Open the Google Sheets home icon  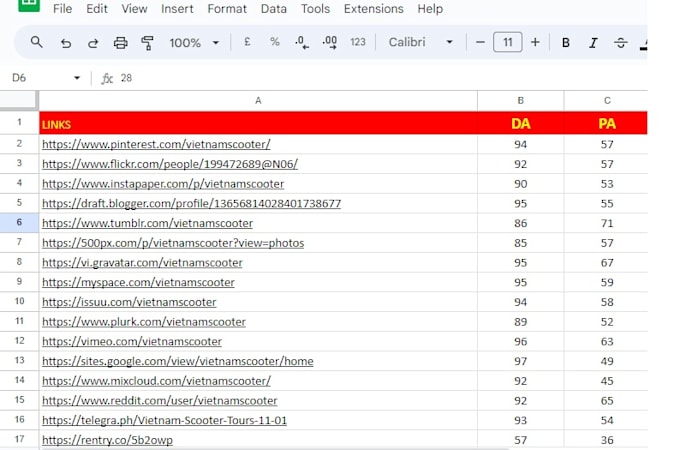[x=29, y=4]
